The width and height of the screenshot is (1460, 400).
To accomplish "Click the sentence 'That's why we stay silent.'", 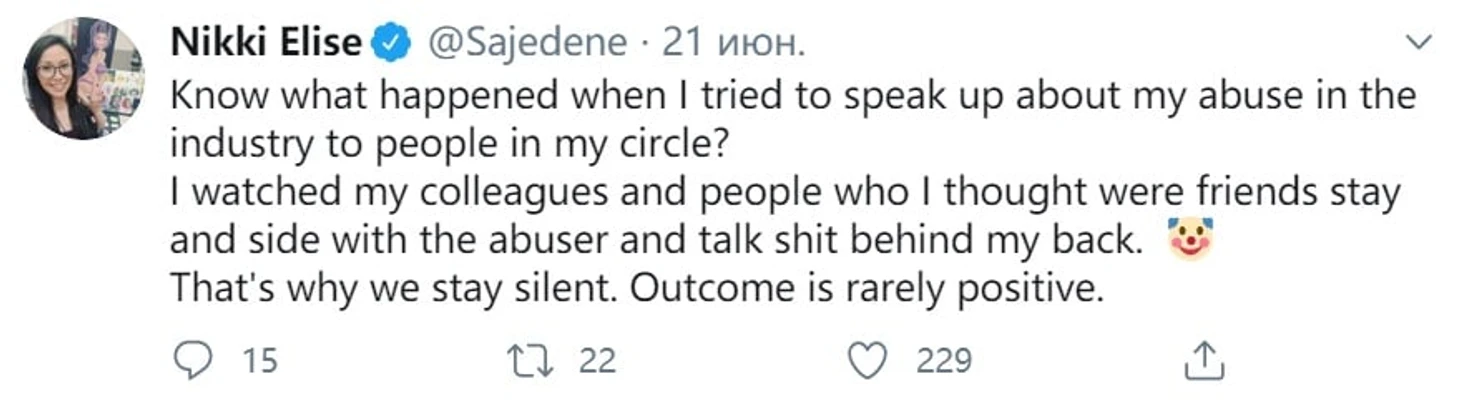I will (397, 289).
